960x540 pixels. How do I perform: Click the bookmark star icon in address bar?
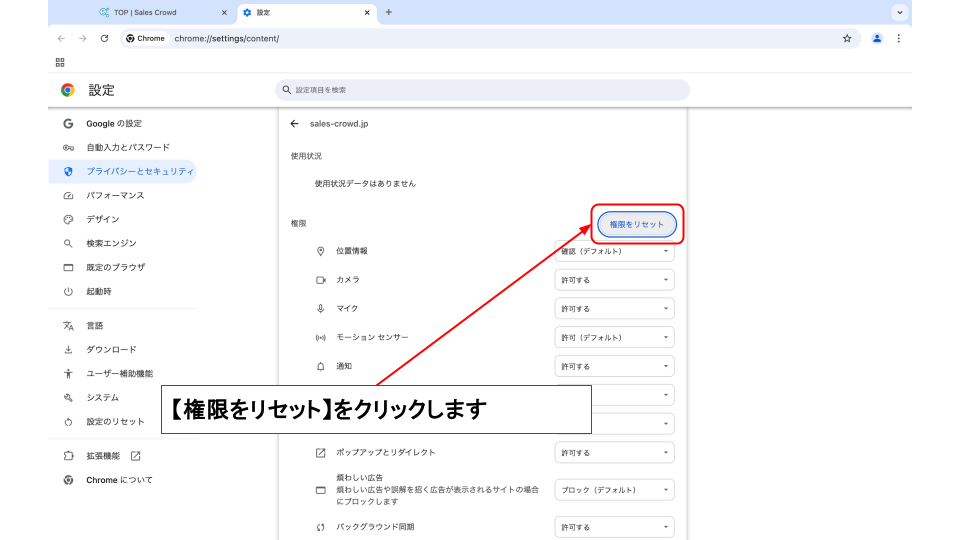tap(847, 38)
